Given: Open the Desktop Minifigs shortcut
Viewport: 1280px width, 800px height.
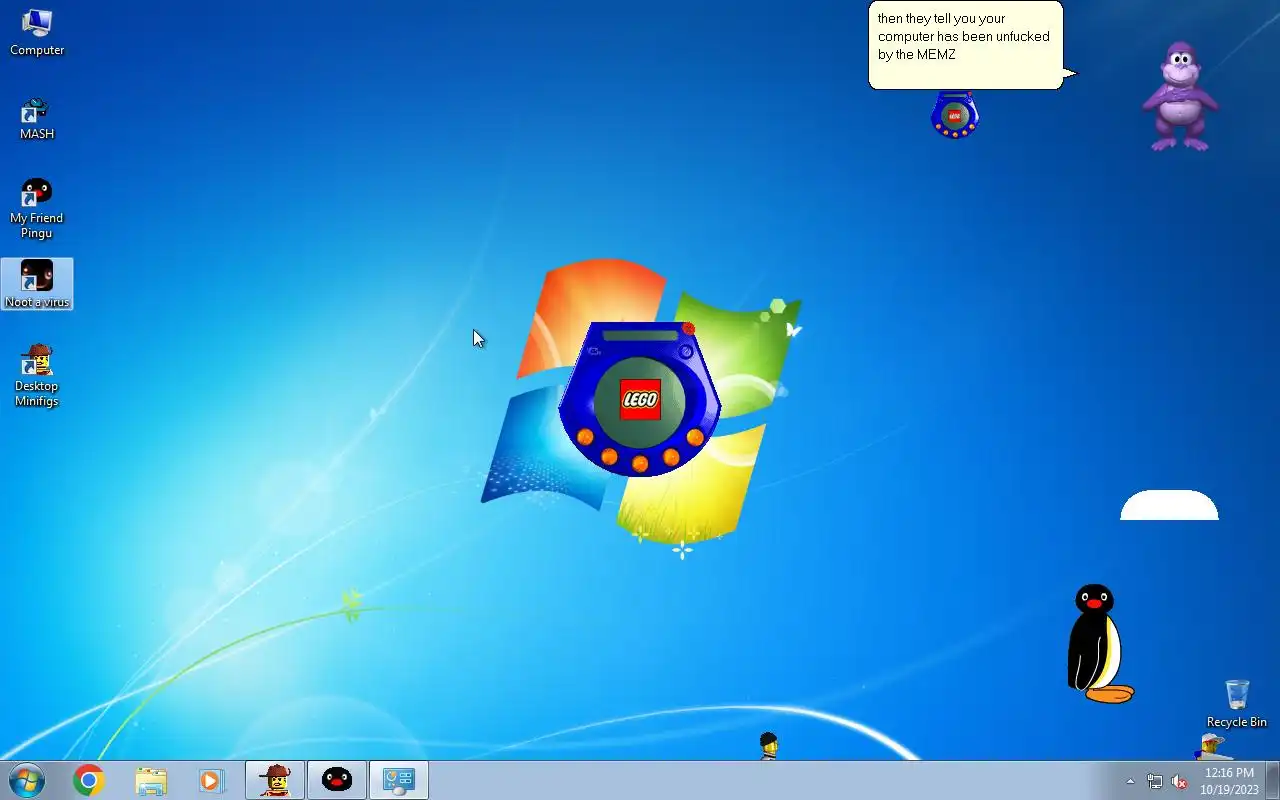Looking at the screenshot, I should point(37,375).
